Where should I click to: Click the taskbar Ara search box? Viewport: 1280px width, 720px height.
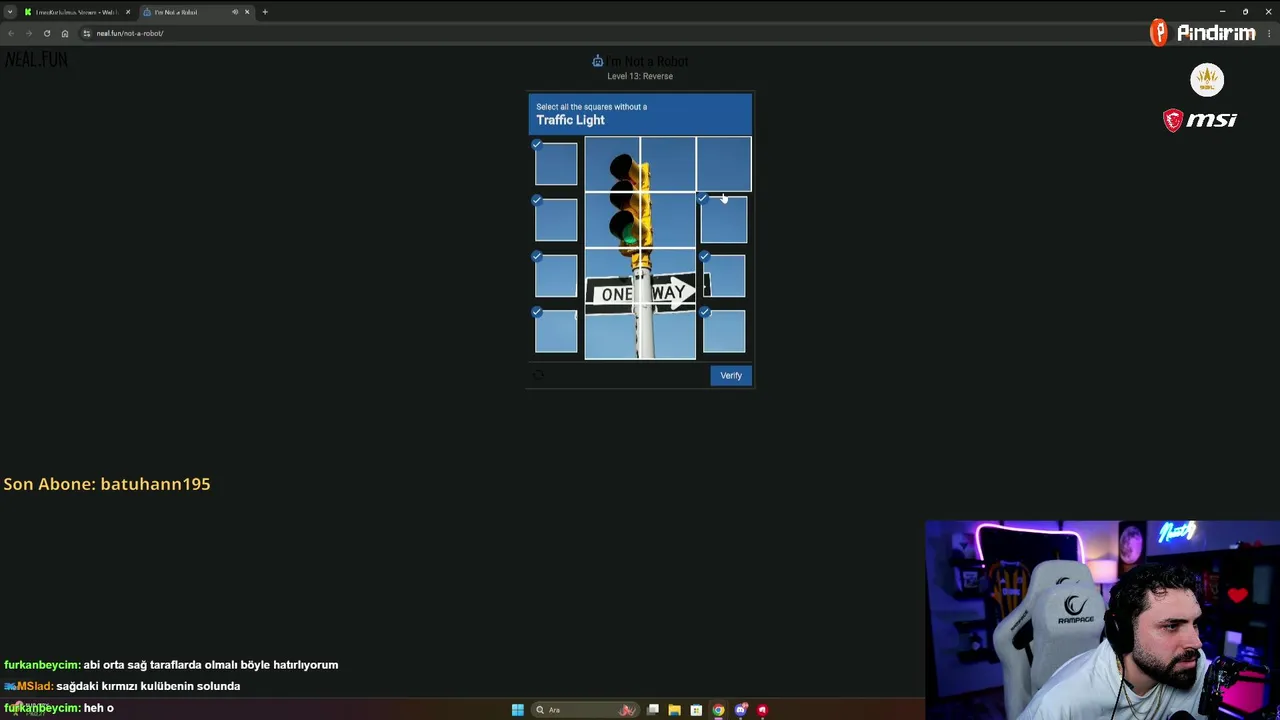coord(586,710)
